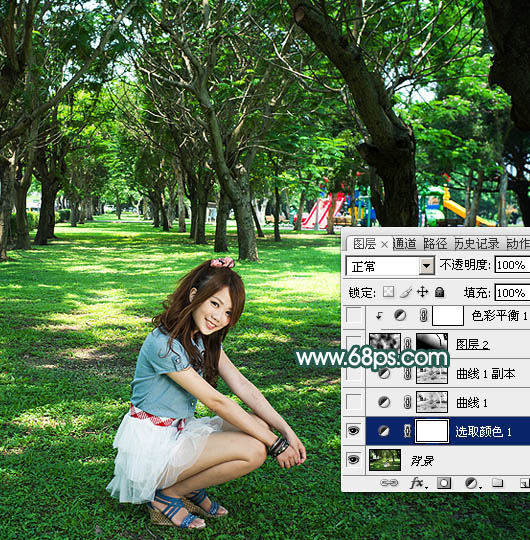Open the 动作 (Actions) tab
The image size is (530, 540).
[518, 244]
